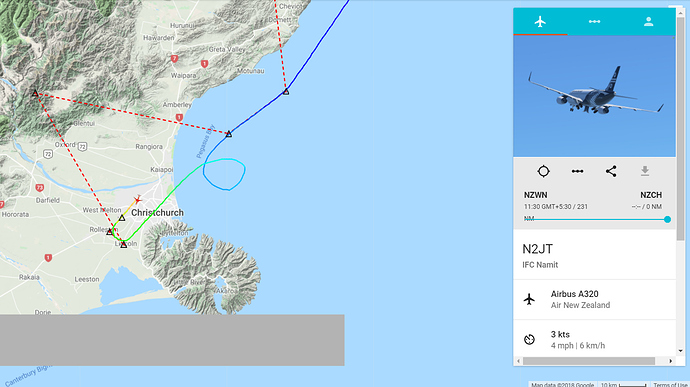The image size is (690, 387).
Task: Click the Oxford town label
Action: click(65, 144)
